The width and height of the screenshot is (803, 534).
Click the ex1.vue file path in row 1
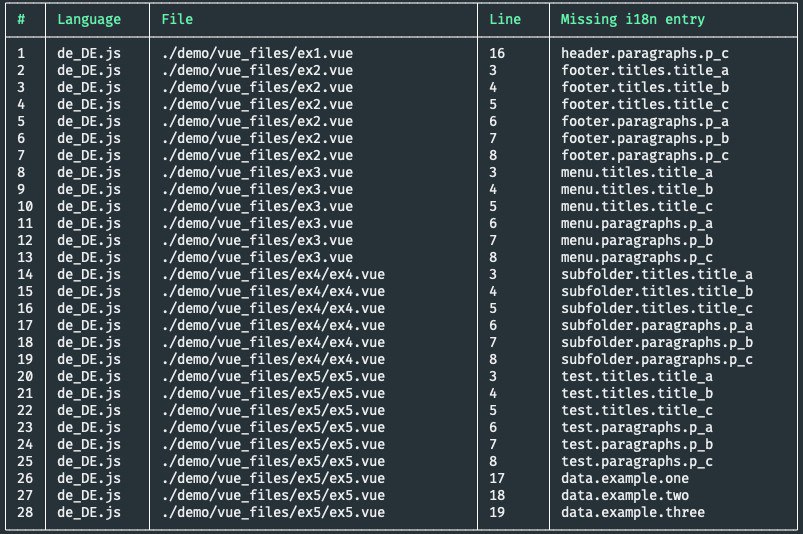257,53
